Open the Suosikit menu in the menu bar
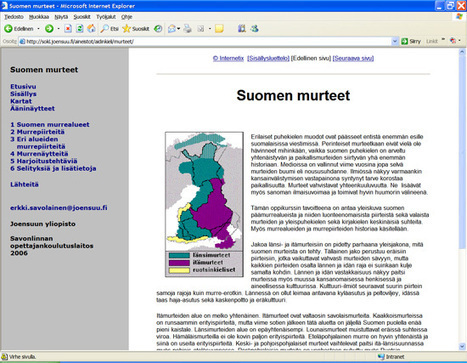467x363 pixels. 82,17
